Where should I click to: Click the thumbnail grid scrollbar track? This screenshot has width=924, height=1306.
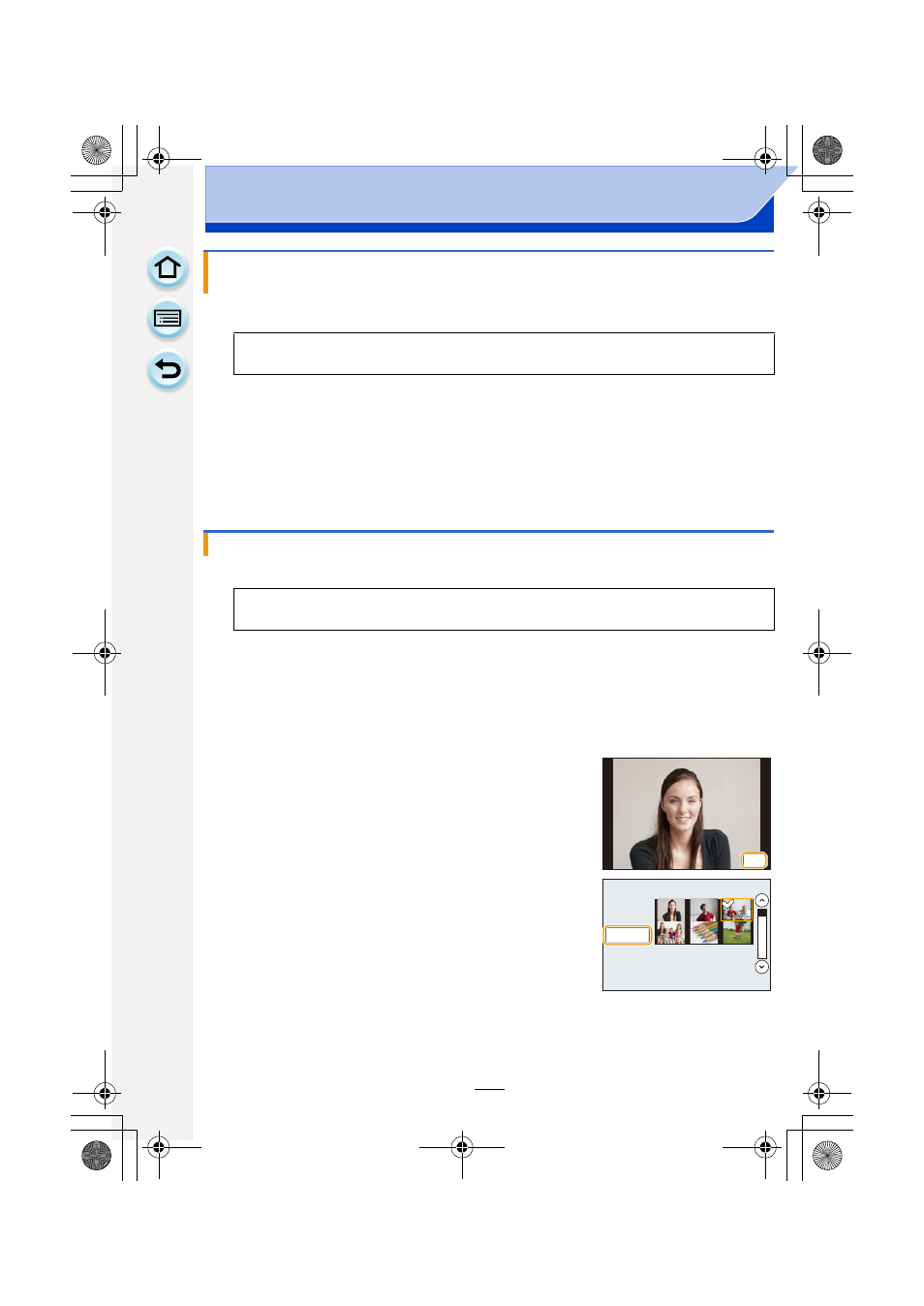tap(762, 934)
